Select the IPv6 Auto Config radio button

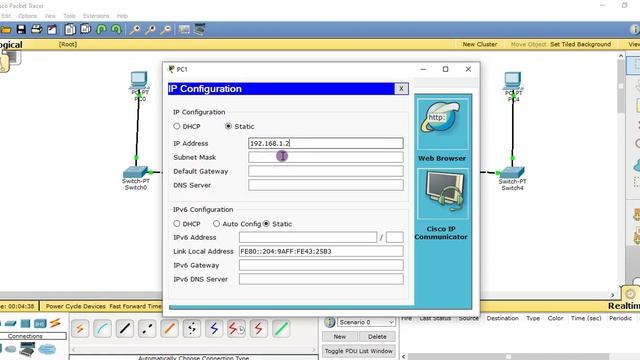click(x=216, y=224)
